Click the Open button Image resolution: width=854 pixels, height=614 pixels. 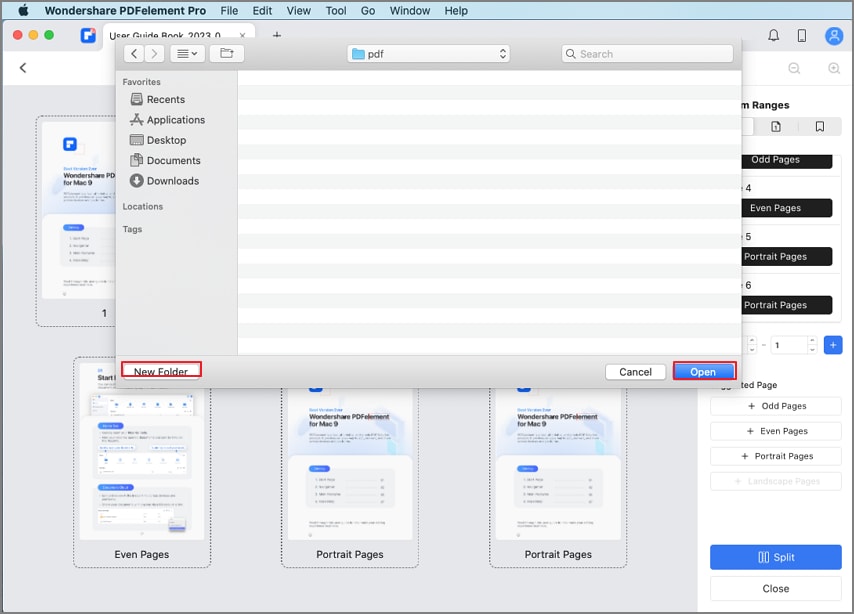[x=703, y=372]
